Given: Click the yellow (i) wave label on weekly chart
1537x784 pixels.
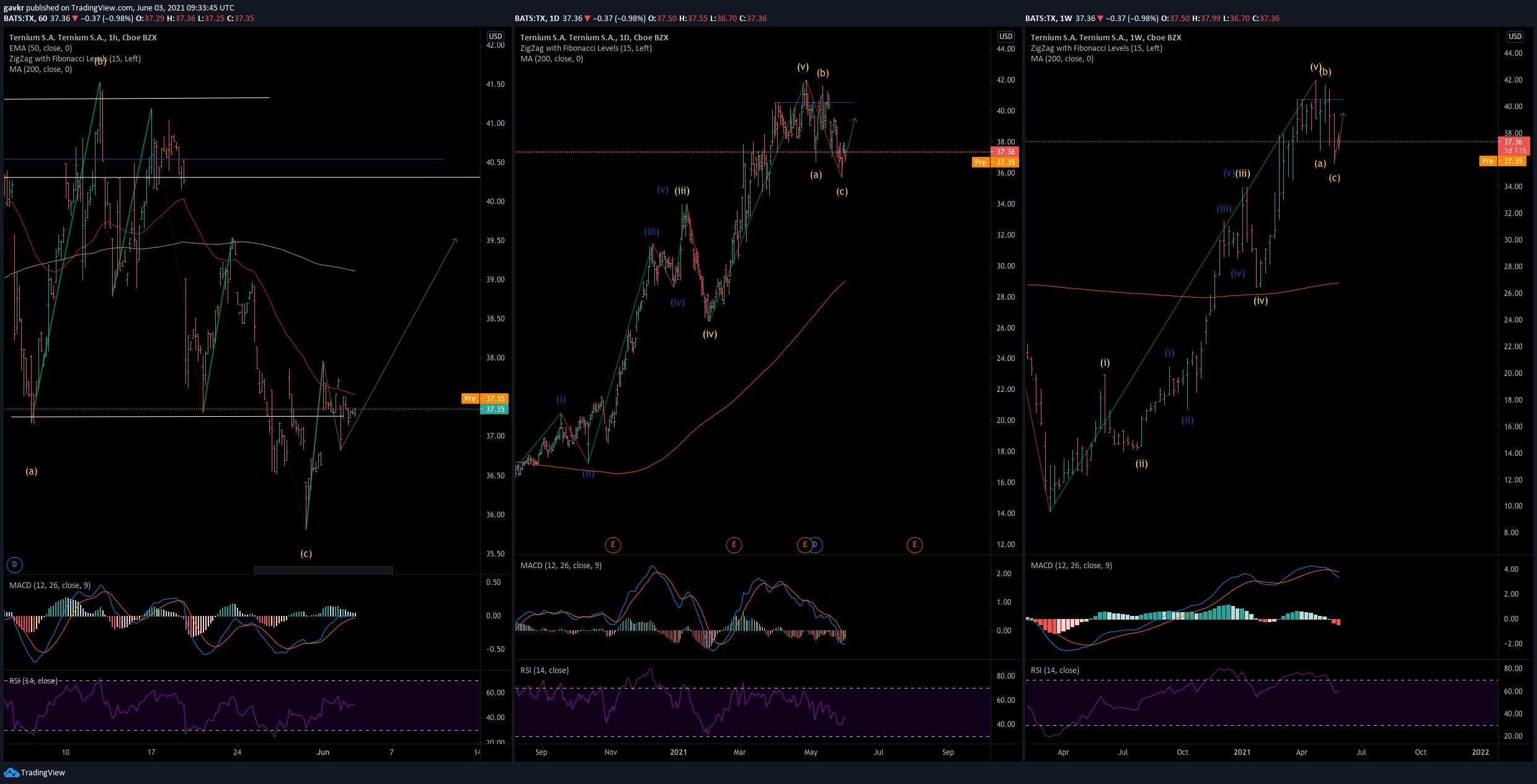Looking at the screenshot, I should coord(1105,362).
